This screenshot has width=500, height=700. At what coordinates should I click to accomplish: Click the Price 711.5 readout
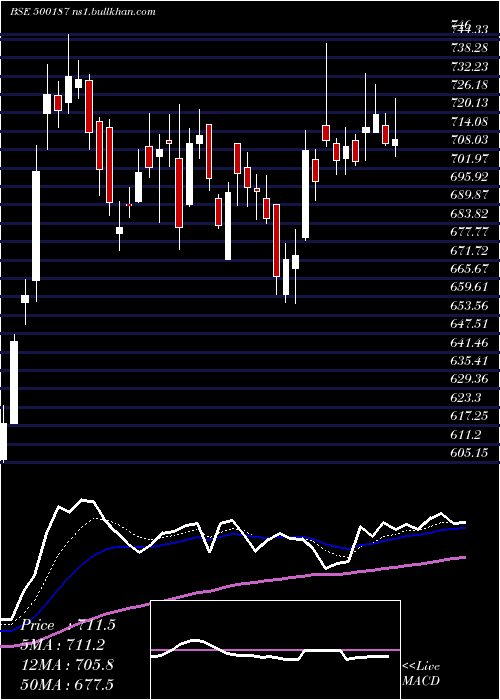(68, 625)
